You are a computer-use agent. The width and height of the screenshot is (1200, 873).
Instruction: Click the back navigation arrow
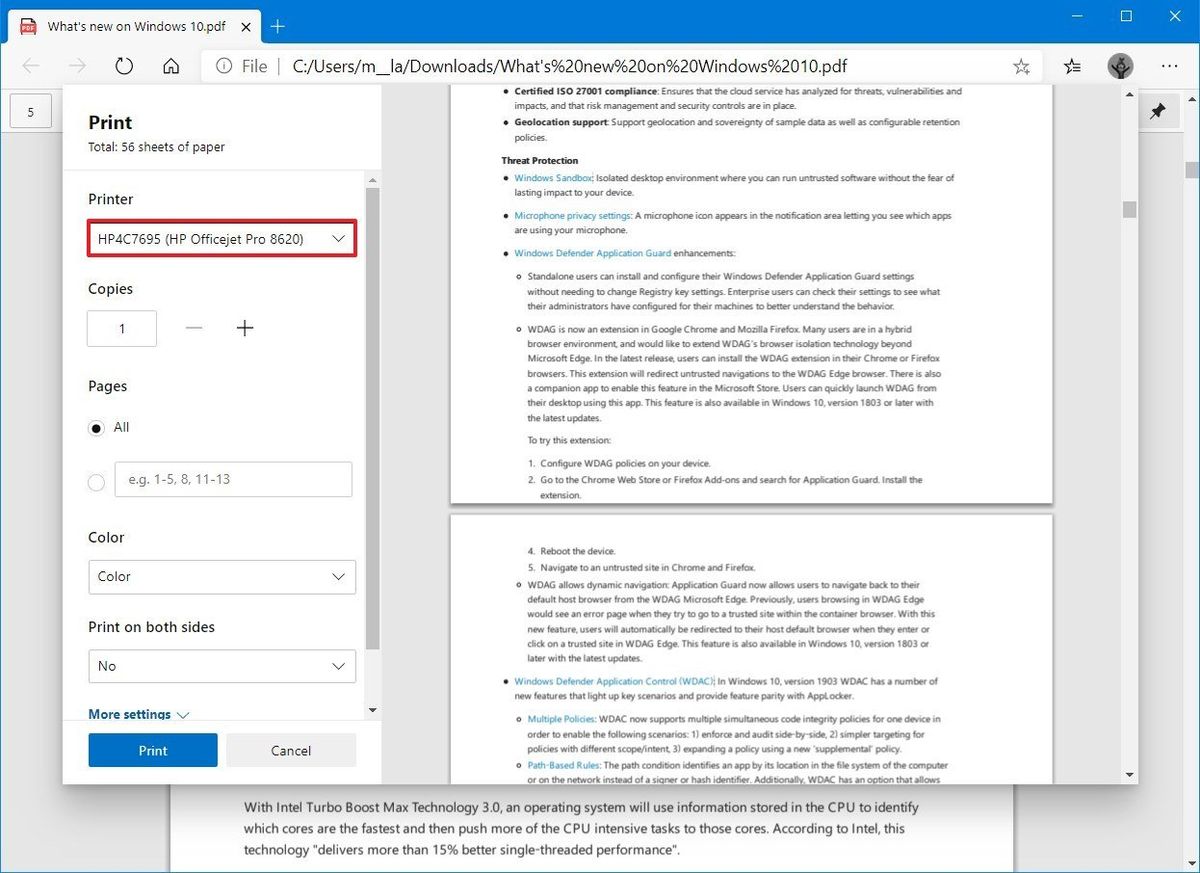coord(30,65)
